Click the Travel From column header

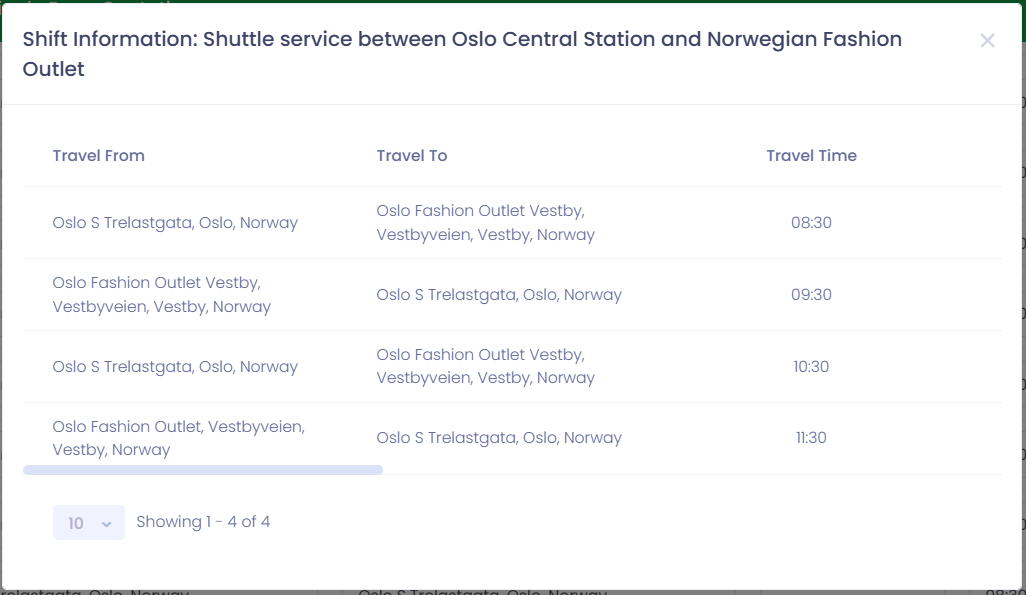pyautogui.click(x=99, y=156)
